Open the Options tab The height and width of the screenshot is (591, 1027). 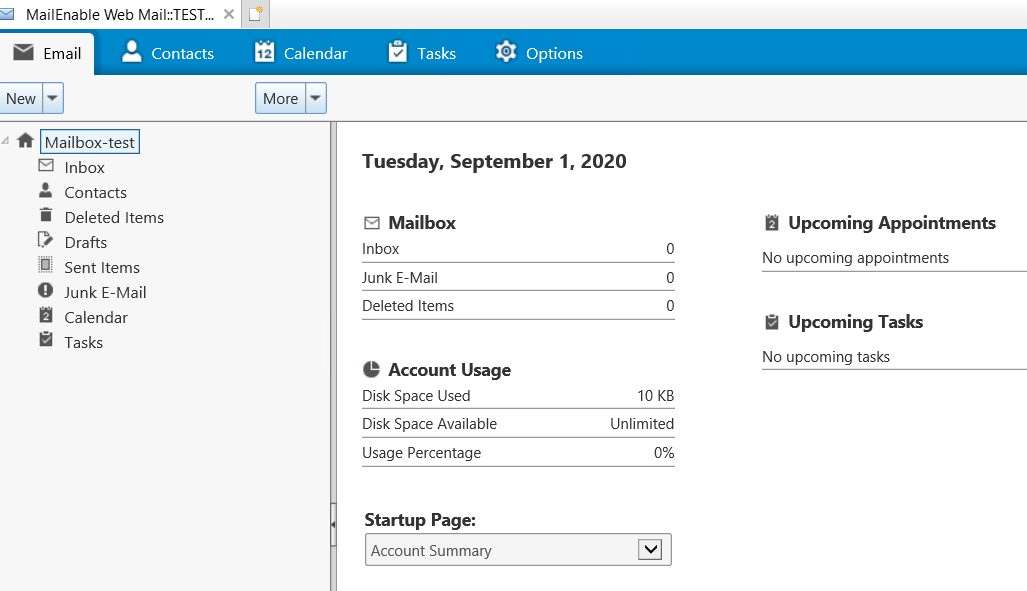[x=538, y=53]
